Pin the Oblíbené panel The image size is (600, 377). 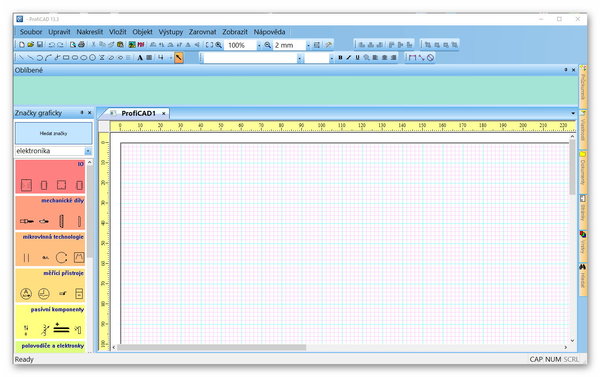(x=566, y=70)
